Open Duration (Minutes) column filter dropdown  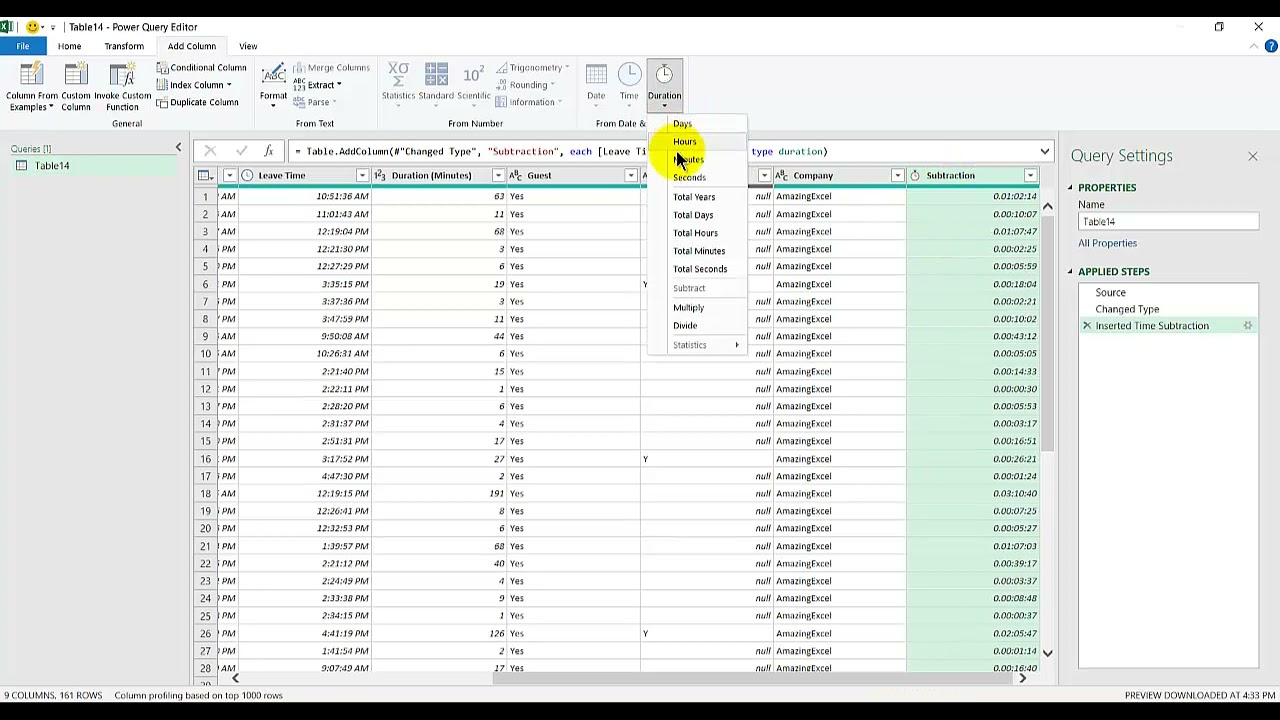498,176
